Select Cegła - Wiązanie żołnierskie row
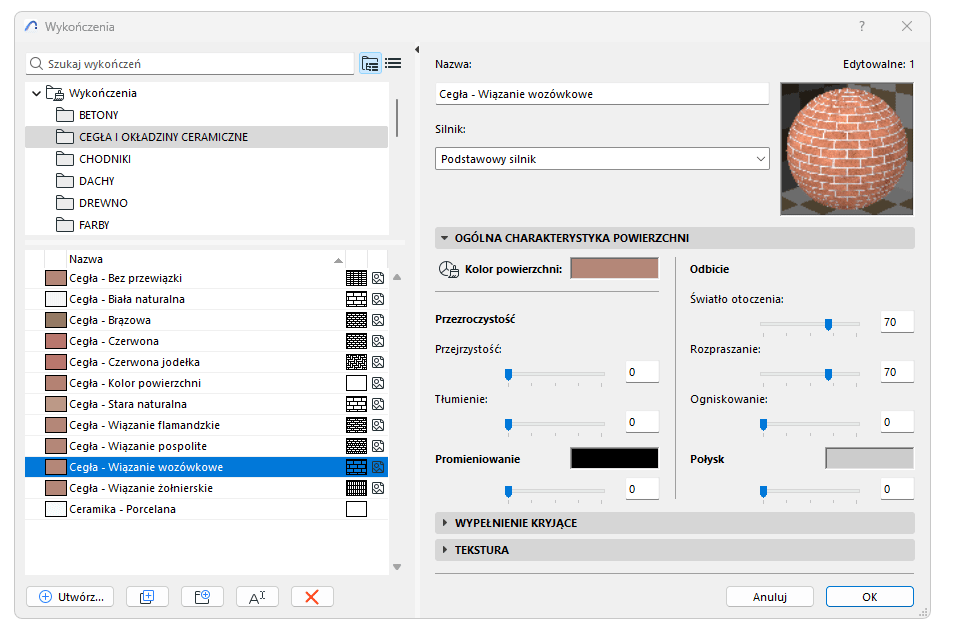This screenshot has width=961, height=636. pos(207,488)
